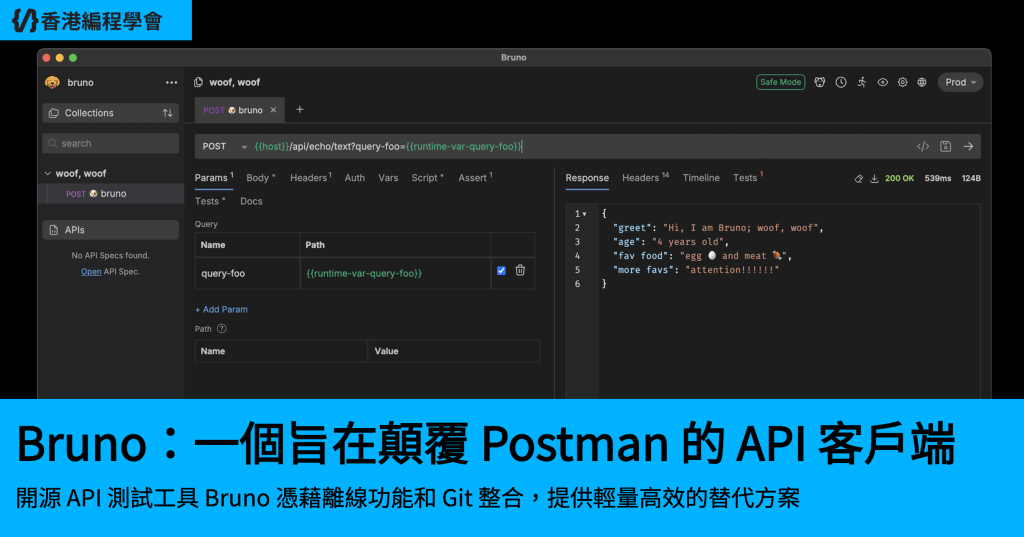Click the {{runtime-var-query-foo}} path cell
The width and height of the screenshot is (1024, 537).
395,273
